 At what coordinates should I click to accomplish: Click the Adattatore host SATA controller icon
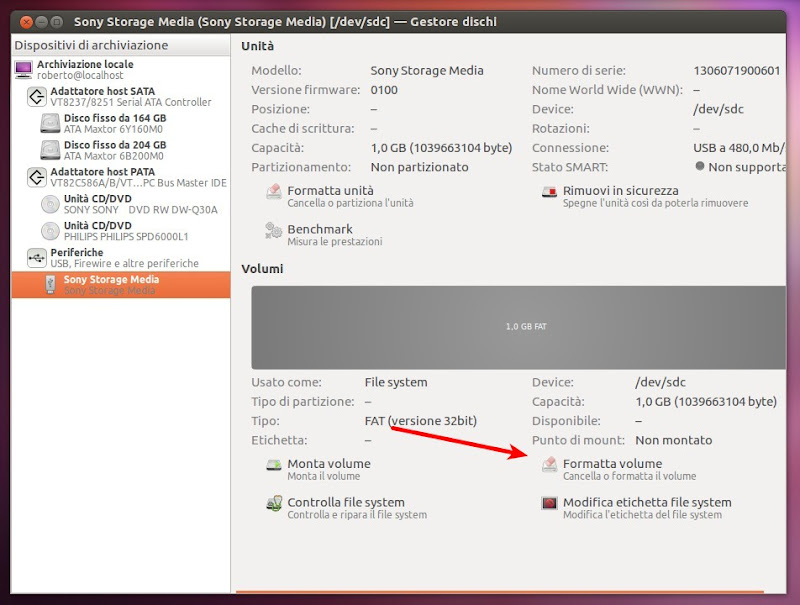37,96
